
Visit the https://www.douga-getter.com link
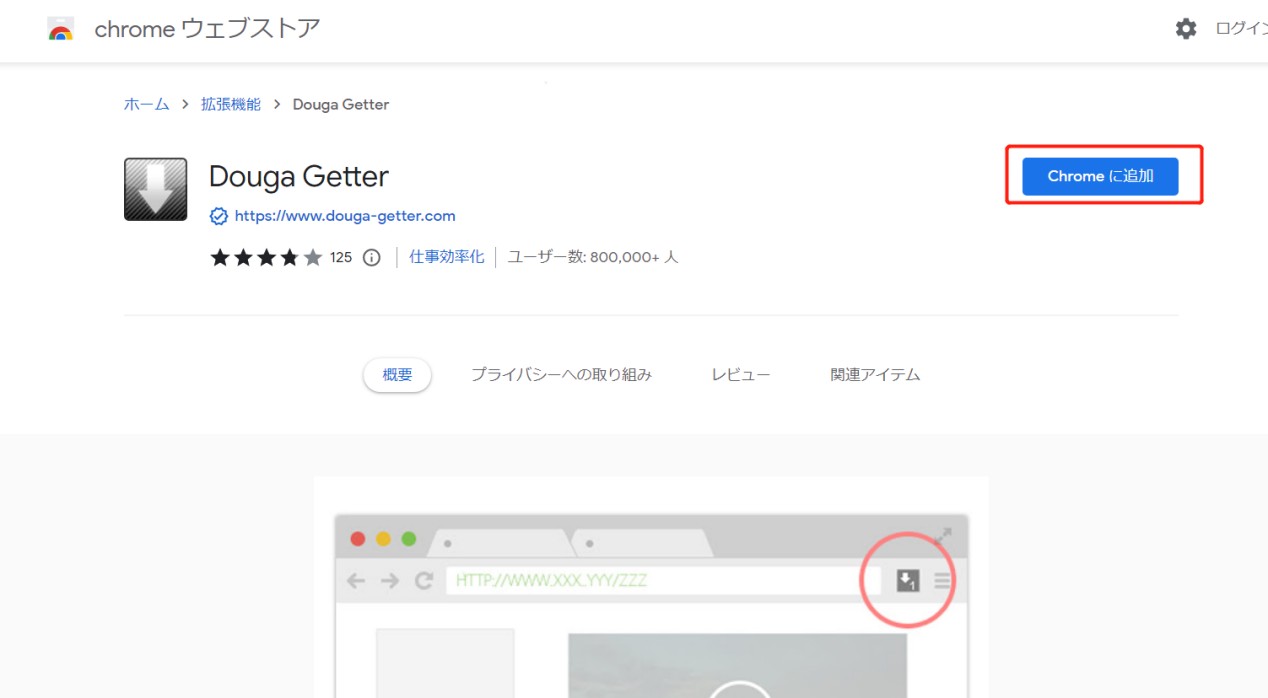pyautogui.click(x=345, y=216)
